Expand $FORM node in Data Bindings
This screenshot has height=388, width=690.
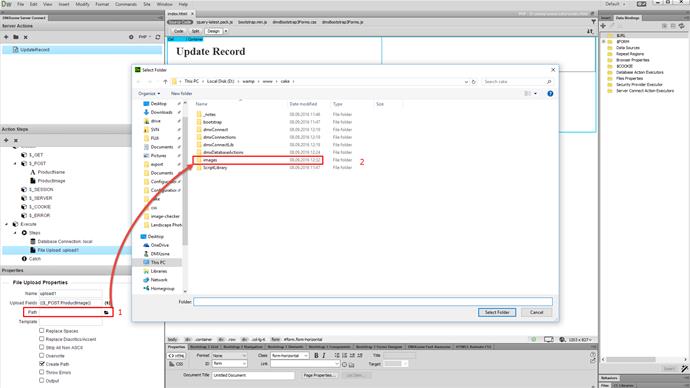click(604, 41)
